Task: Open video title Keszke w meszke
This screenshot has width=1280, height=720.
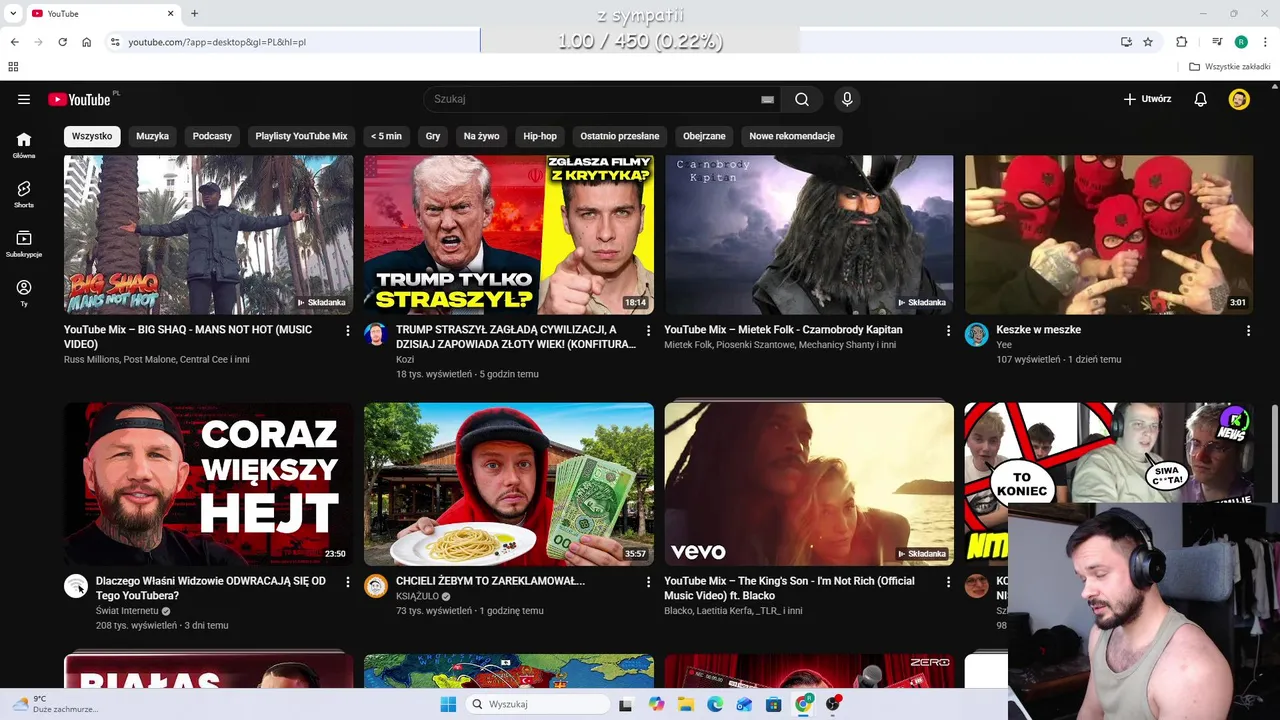Action: [x=1039, y=329]
